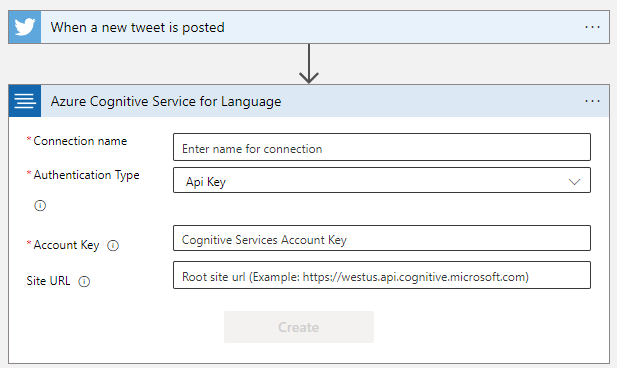
Task: Click the Root site url input field
Action: click(x=382, y=275)
